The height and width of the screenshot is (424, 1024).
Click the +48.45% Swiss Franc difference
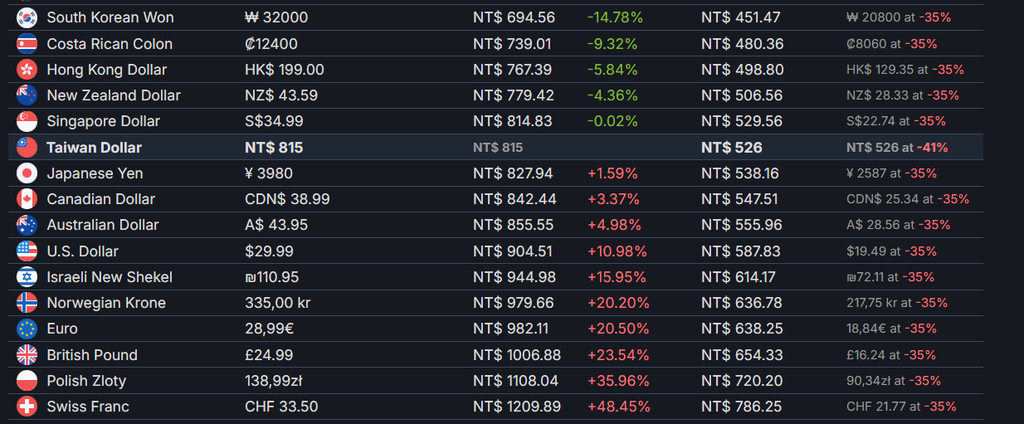point(618,406)
